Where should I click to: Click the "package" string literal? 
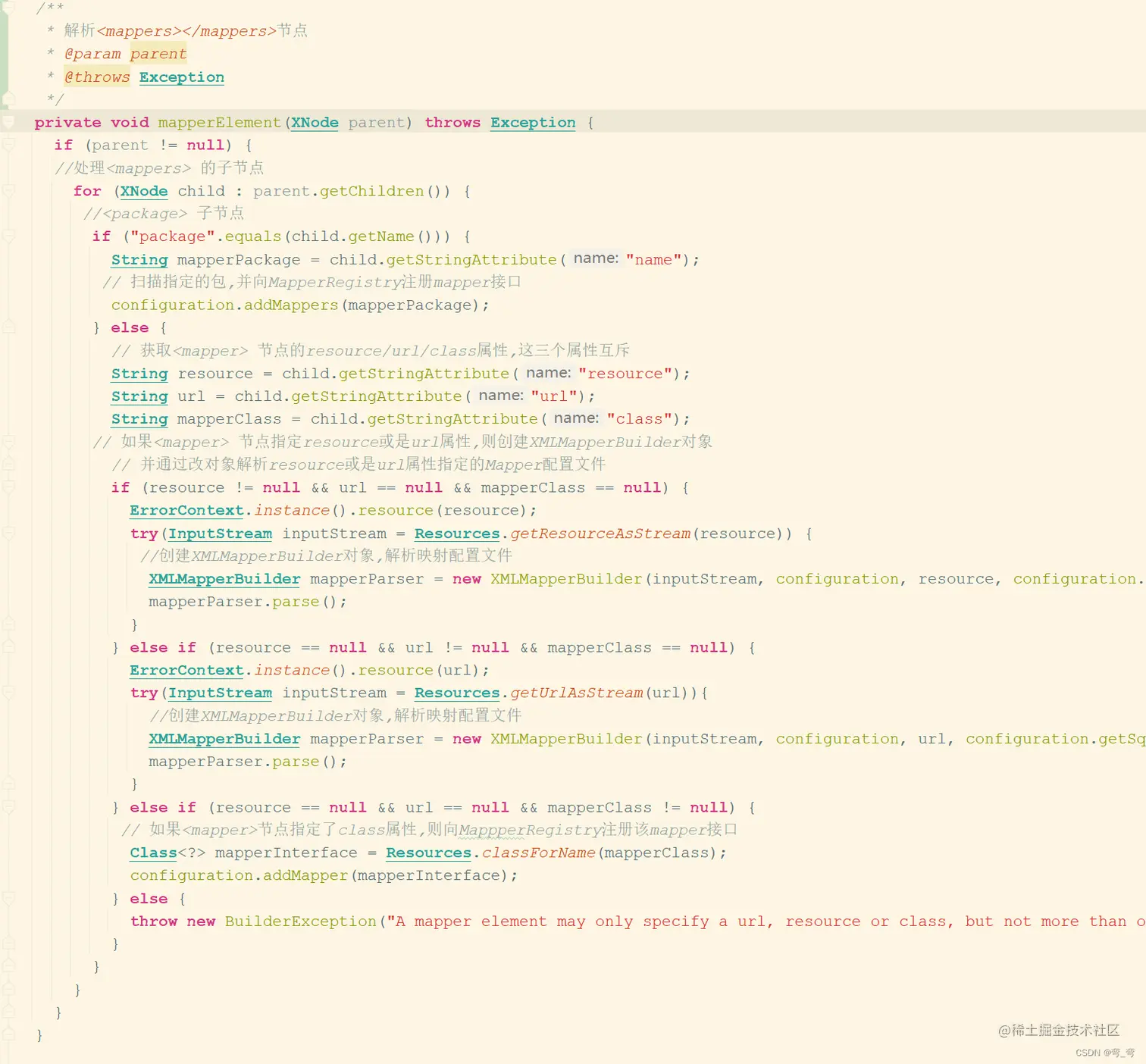coord(172,236)
